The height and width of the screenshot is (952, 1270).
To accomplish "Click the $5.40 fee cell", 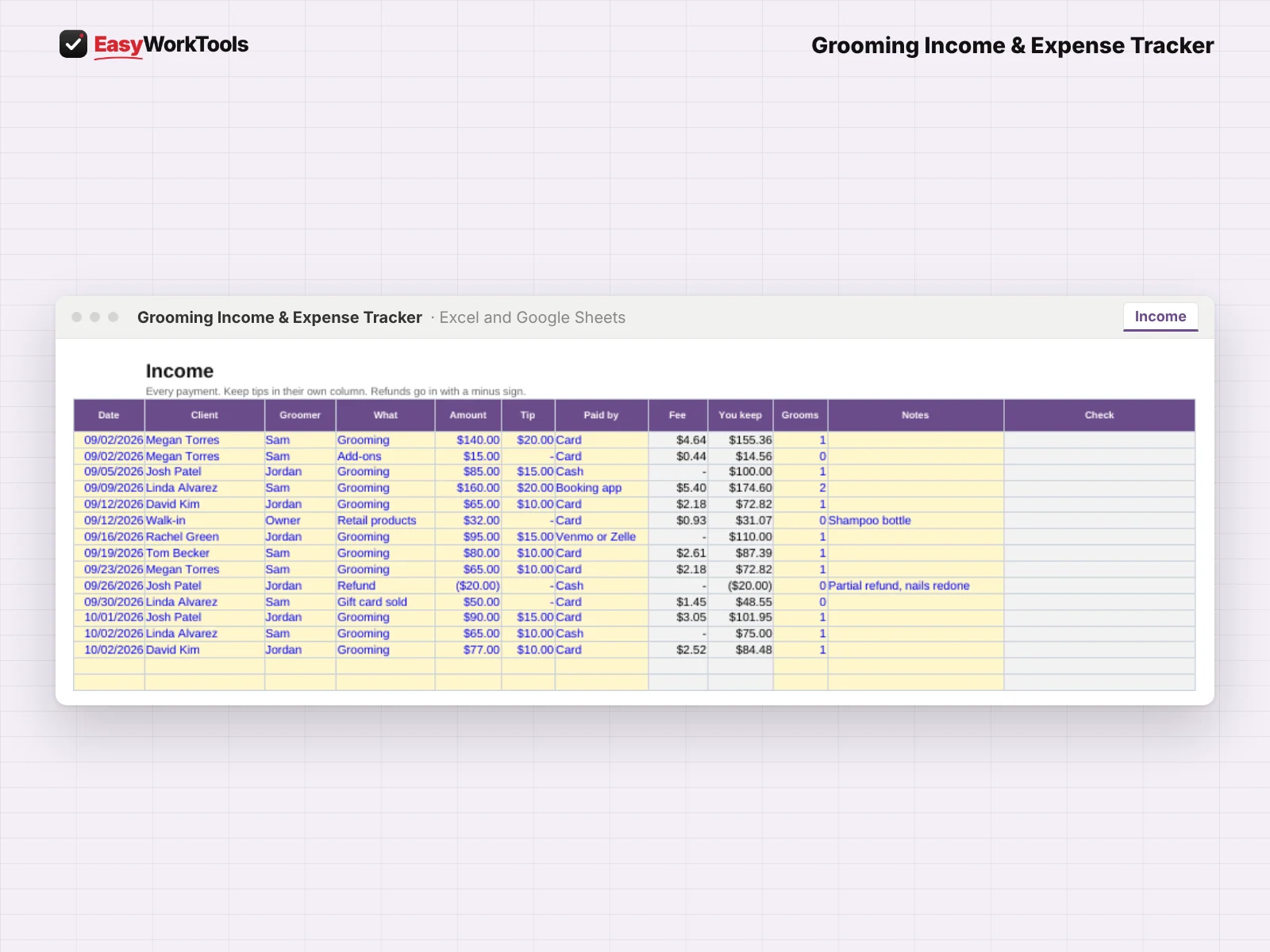I will point(677,488).
